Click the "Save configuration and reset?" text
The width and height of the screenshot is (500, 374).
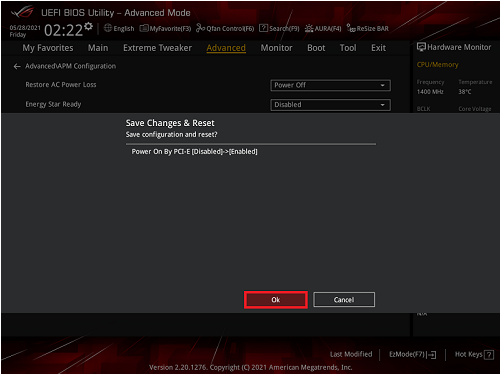point(171,135)
